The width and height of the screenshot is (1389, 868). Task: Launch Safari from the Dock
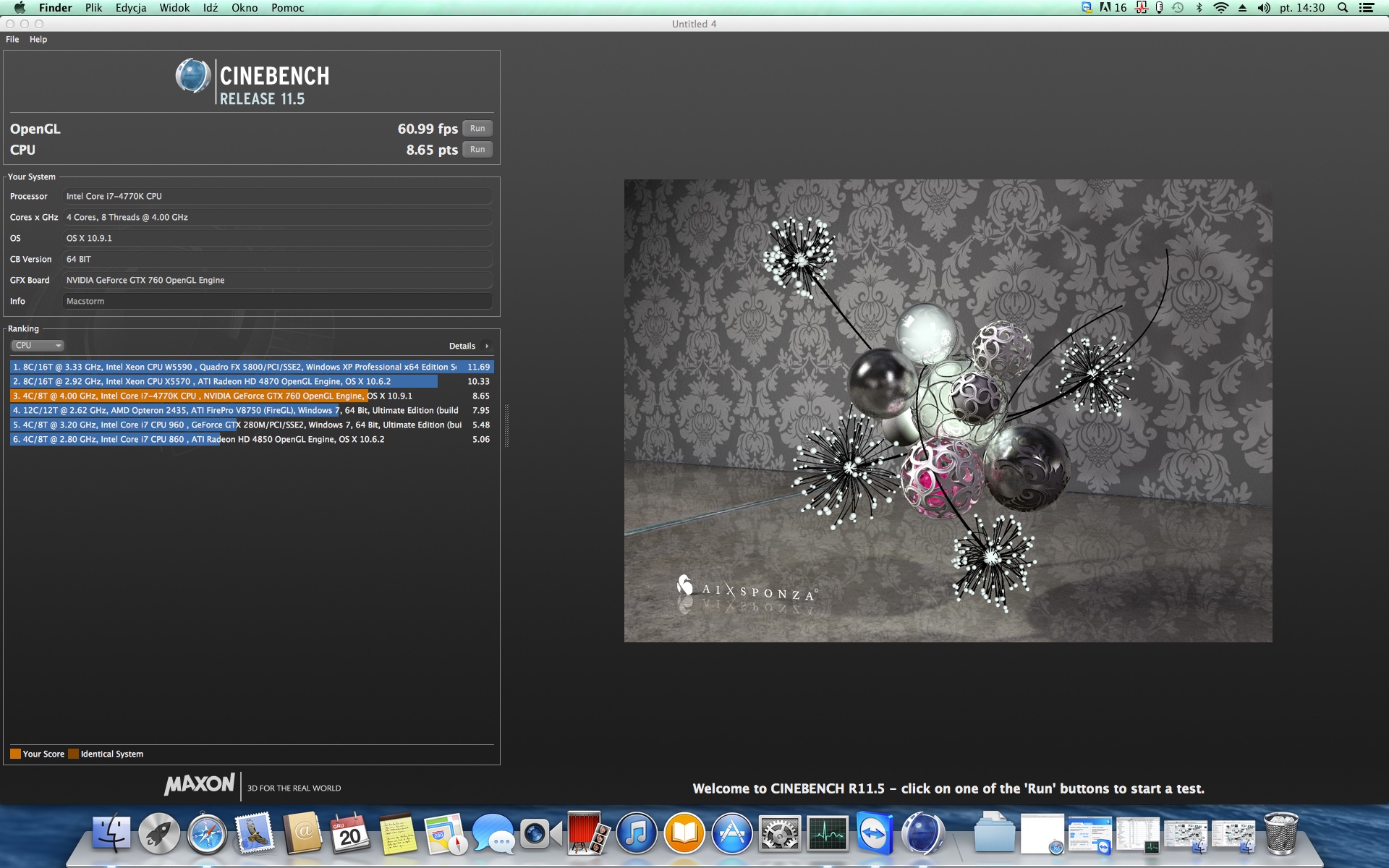[207, 833]
